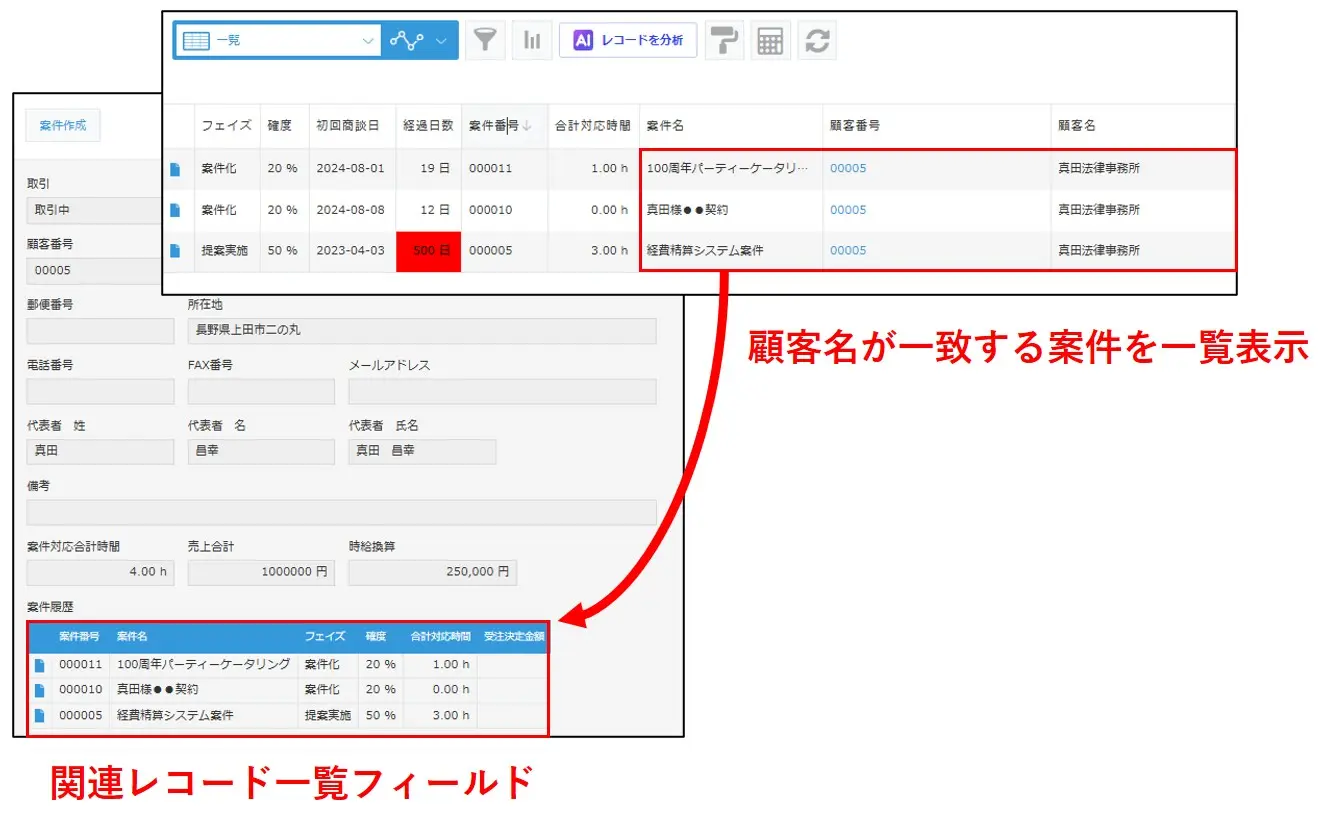
Task: Click the filter funnel icon
Action: (485, 41)
